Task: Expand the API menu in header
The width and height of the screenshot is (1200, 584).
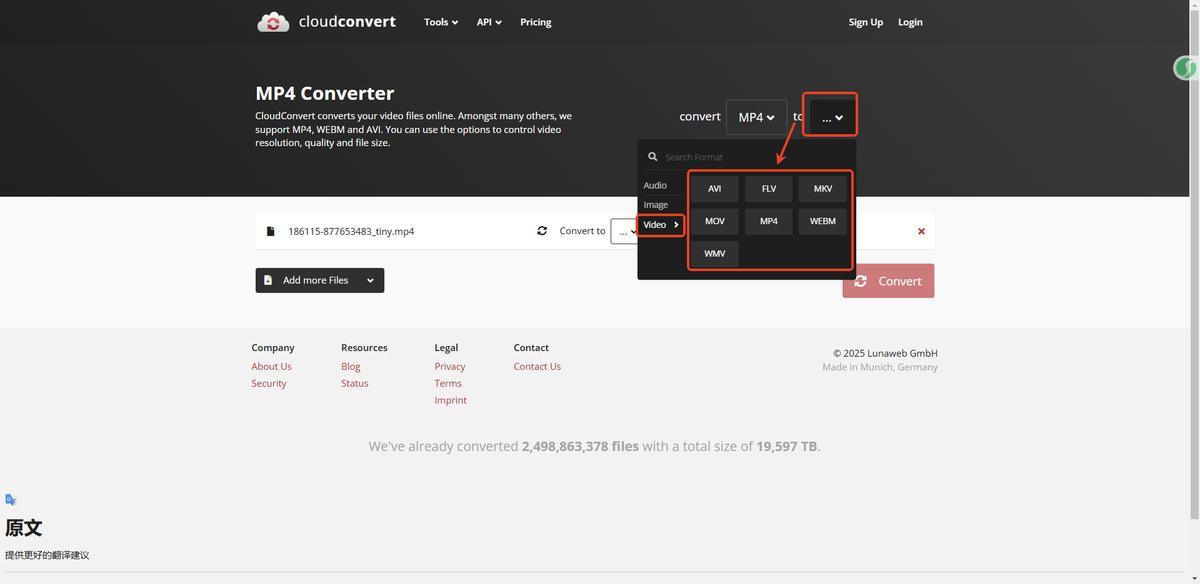Action: click(x=489, y=22)
